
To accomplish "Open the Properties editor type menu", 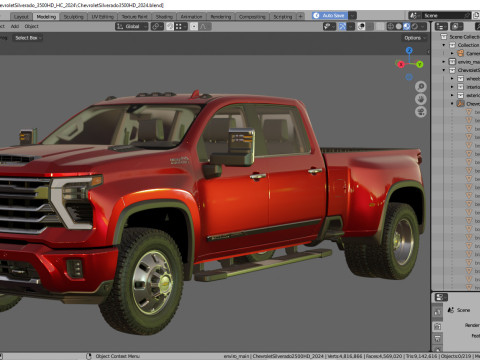I will 441,297.
